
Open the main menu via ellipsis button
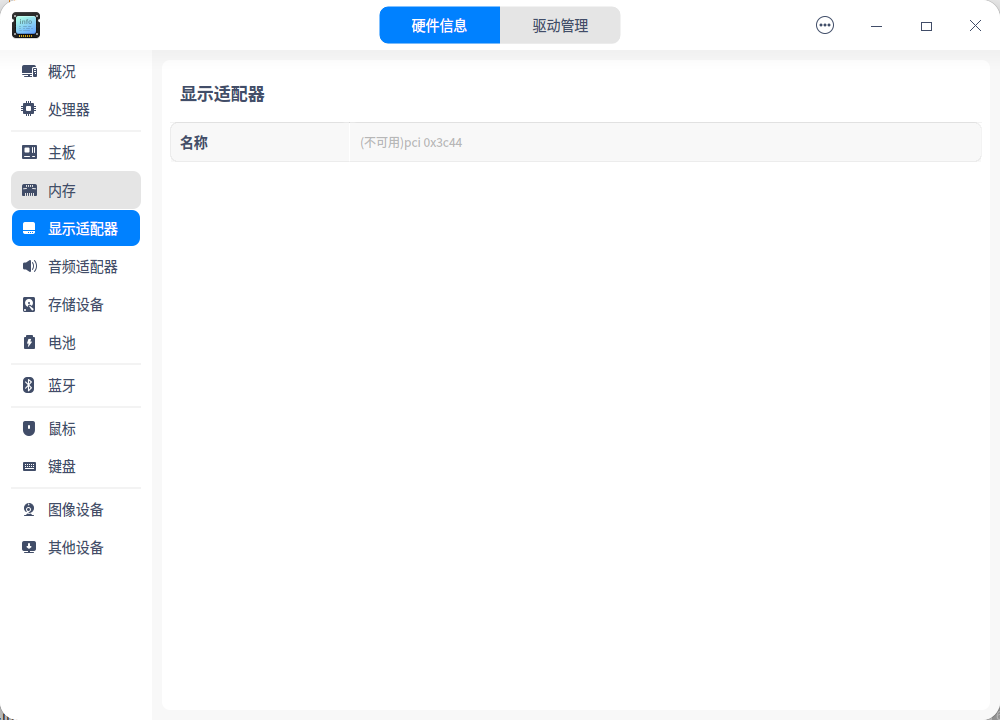(x=825, y=25)
